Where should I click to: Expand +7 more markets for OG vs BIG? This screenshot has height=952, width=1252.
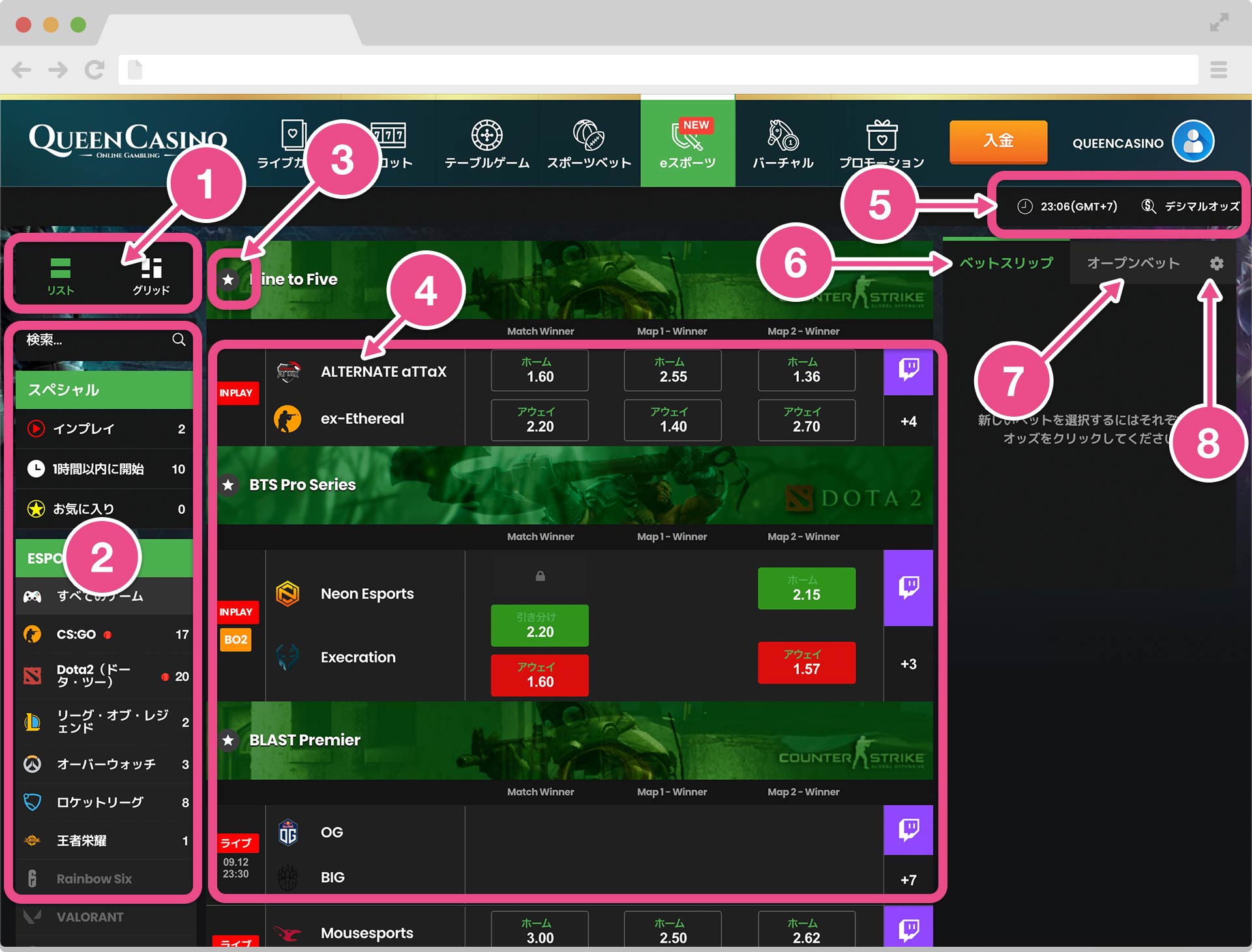coord(908,880)
